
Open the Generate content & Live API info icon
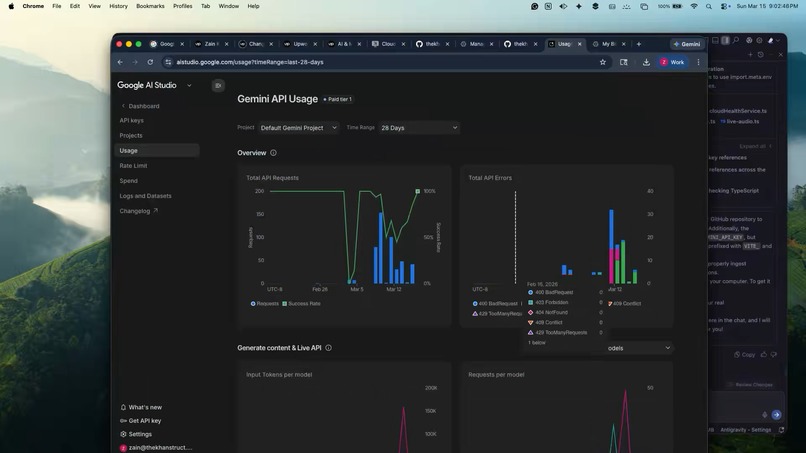[x=328, y=348]
